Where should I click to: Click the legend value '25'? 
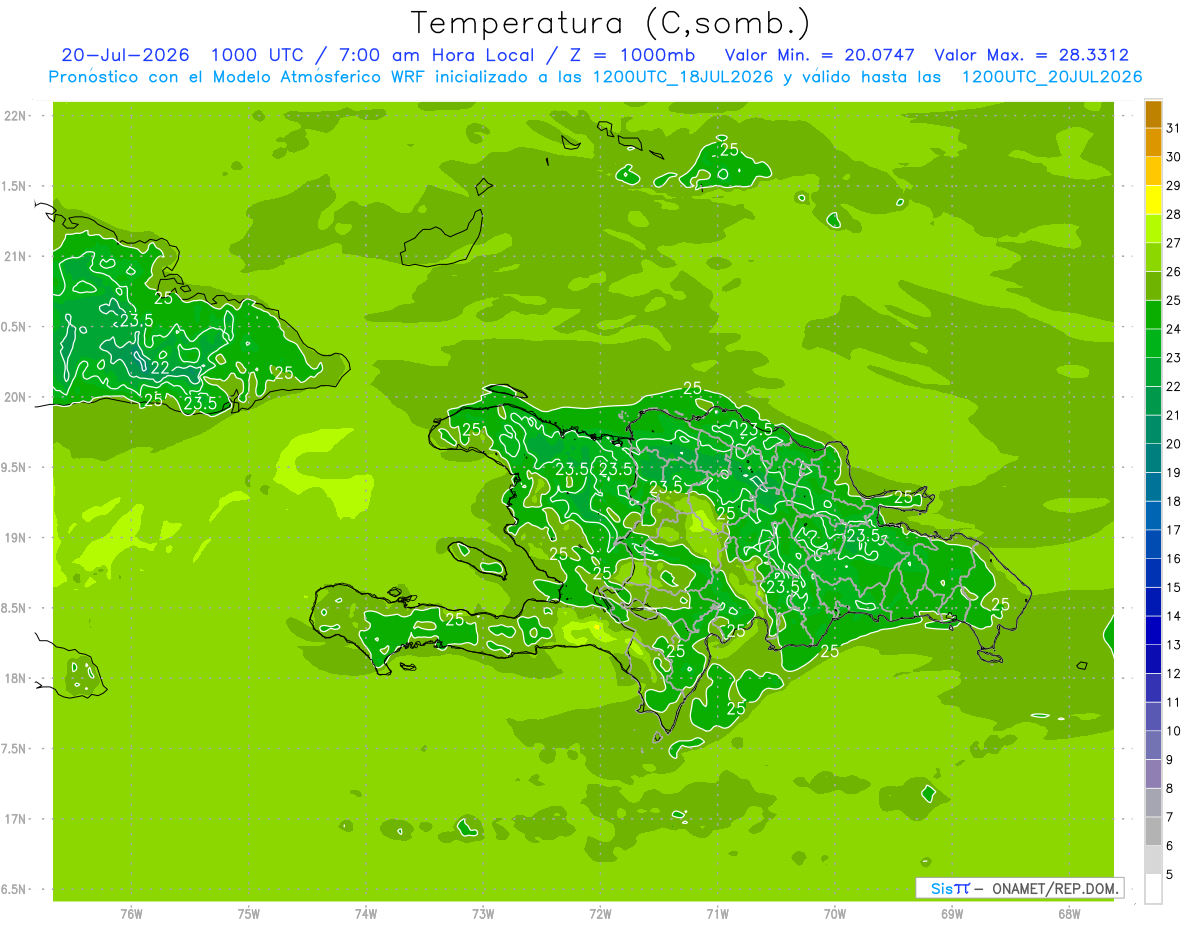pyautogui.click(x=1174, y=300)
